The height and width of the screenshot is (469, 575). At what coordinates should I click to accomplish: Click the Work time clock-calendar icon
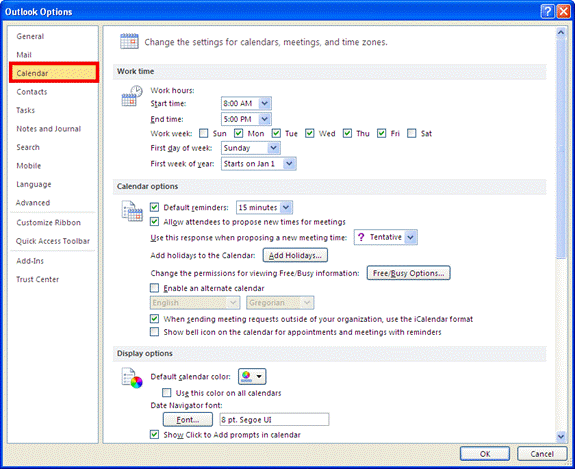click(132, 96)
